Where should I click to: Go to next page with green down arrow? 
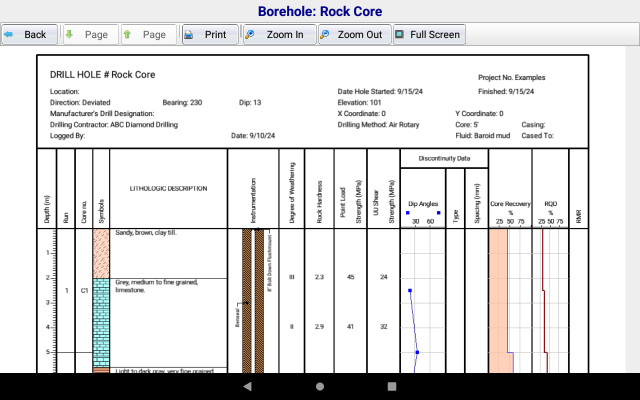pos(89,34)
